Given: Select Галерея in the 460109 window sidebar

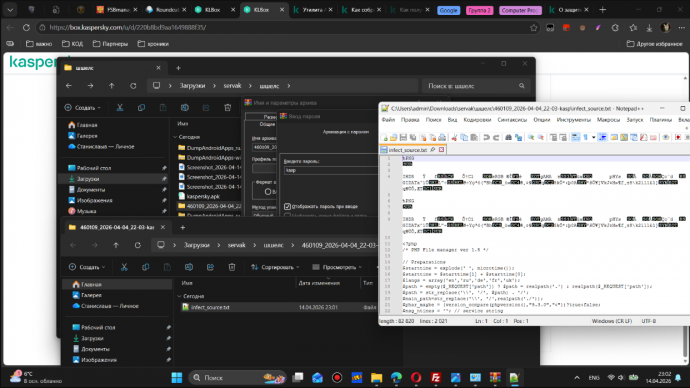Looking at the screenshot, I should click(91, 295).
